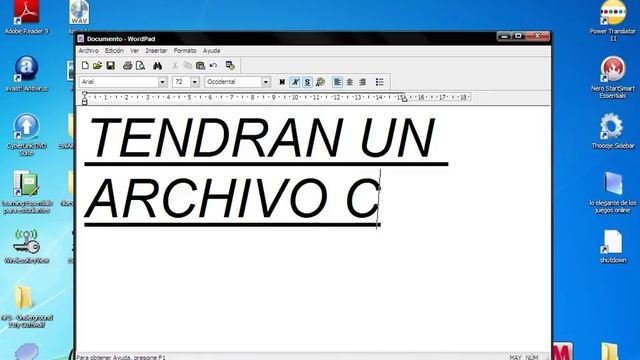Open the Archivo menu
This screenshot has height=360, width=640.
[89, 51]
